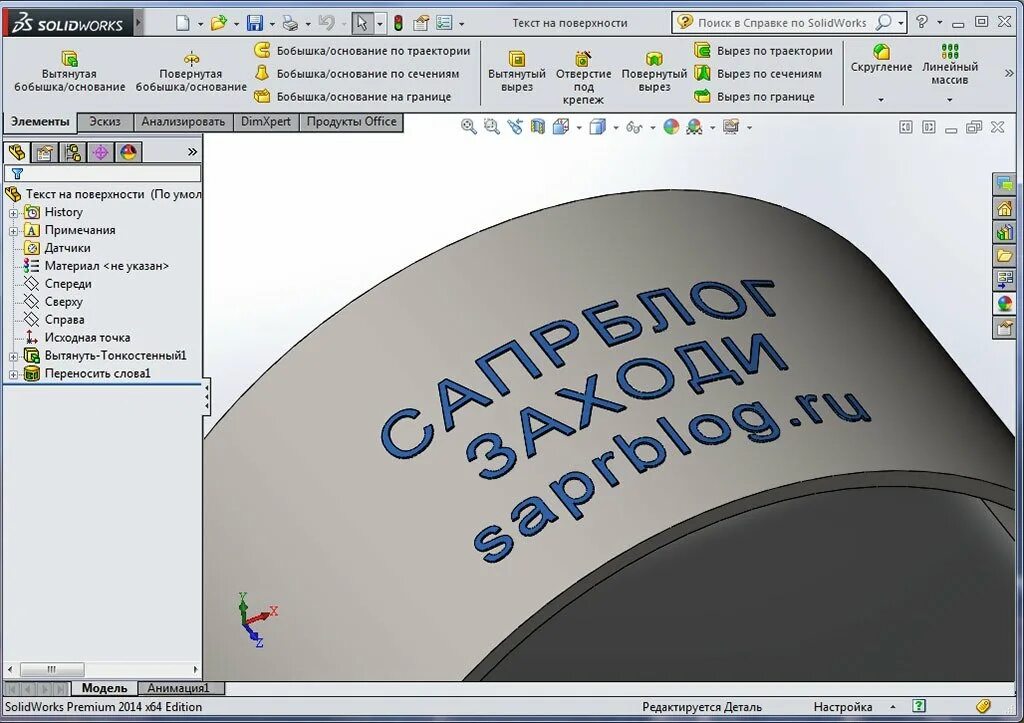The width and height of the screenshot is (1024, 723).
Task: Open Appearances color sphere in task pane
Action: pos(1004,302)
